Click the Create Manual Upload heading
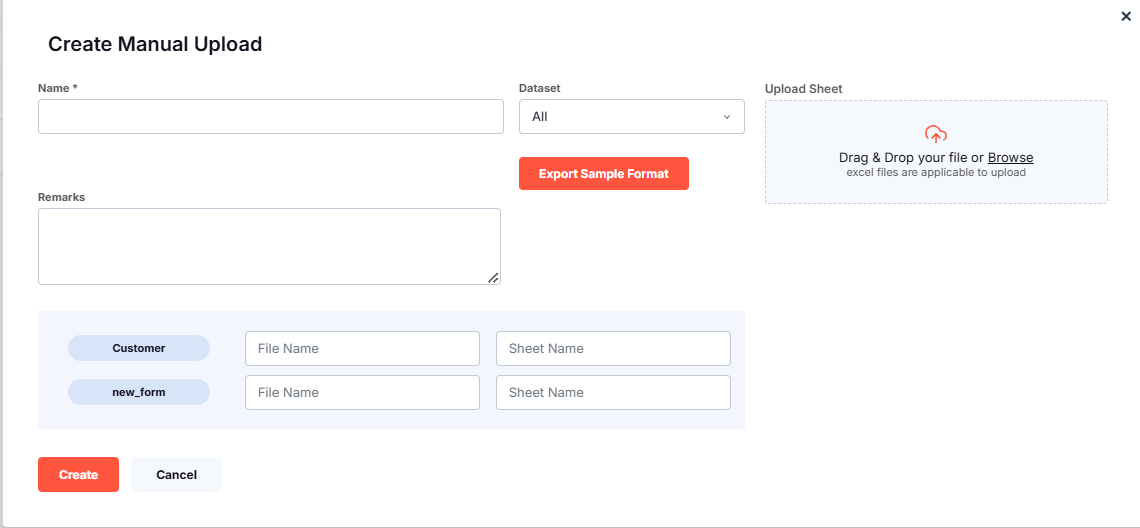 click(x=155, y=44)
